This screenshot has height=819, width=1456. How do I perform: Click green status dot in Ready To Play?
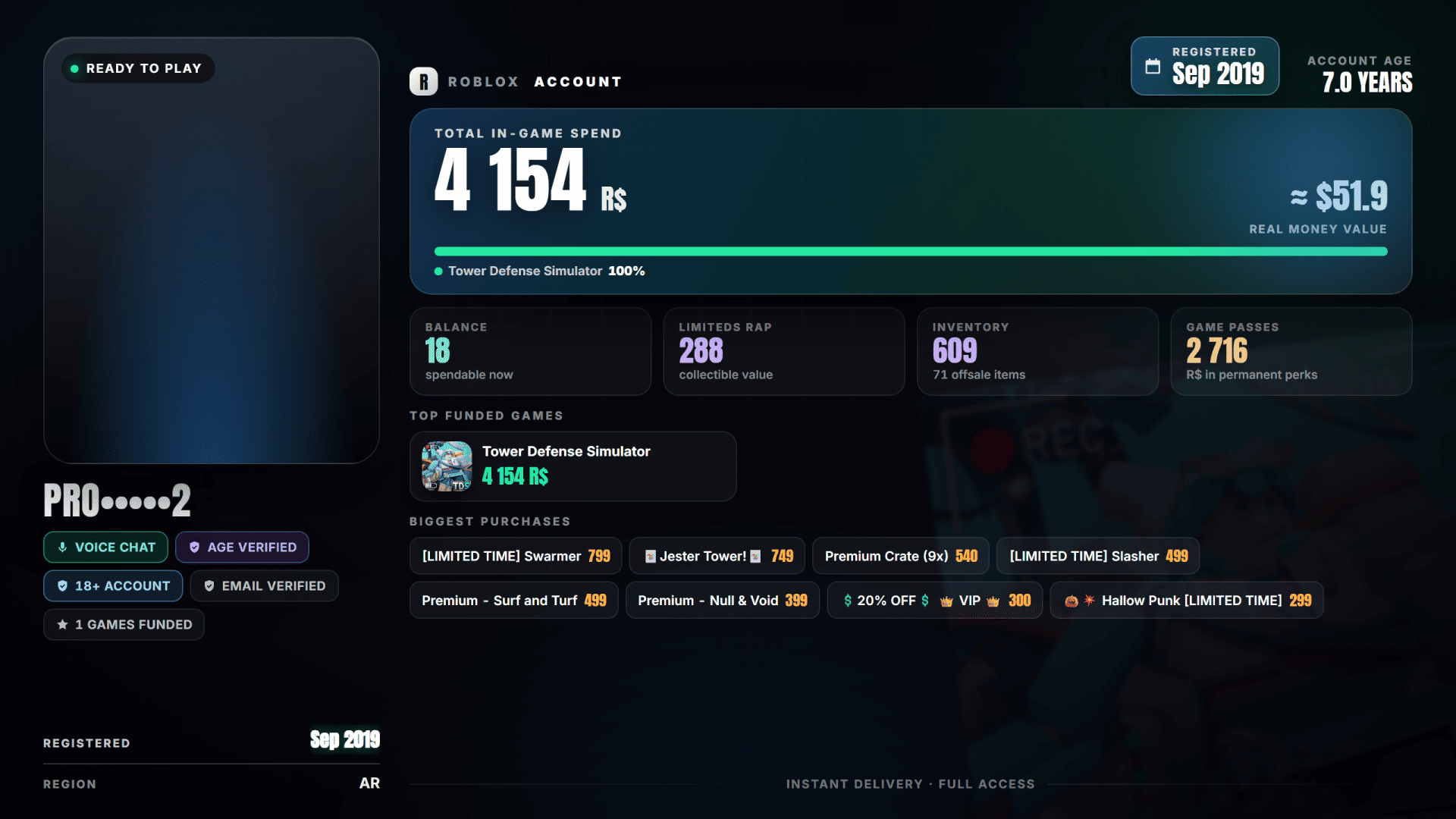click(74, 68)
